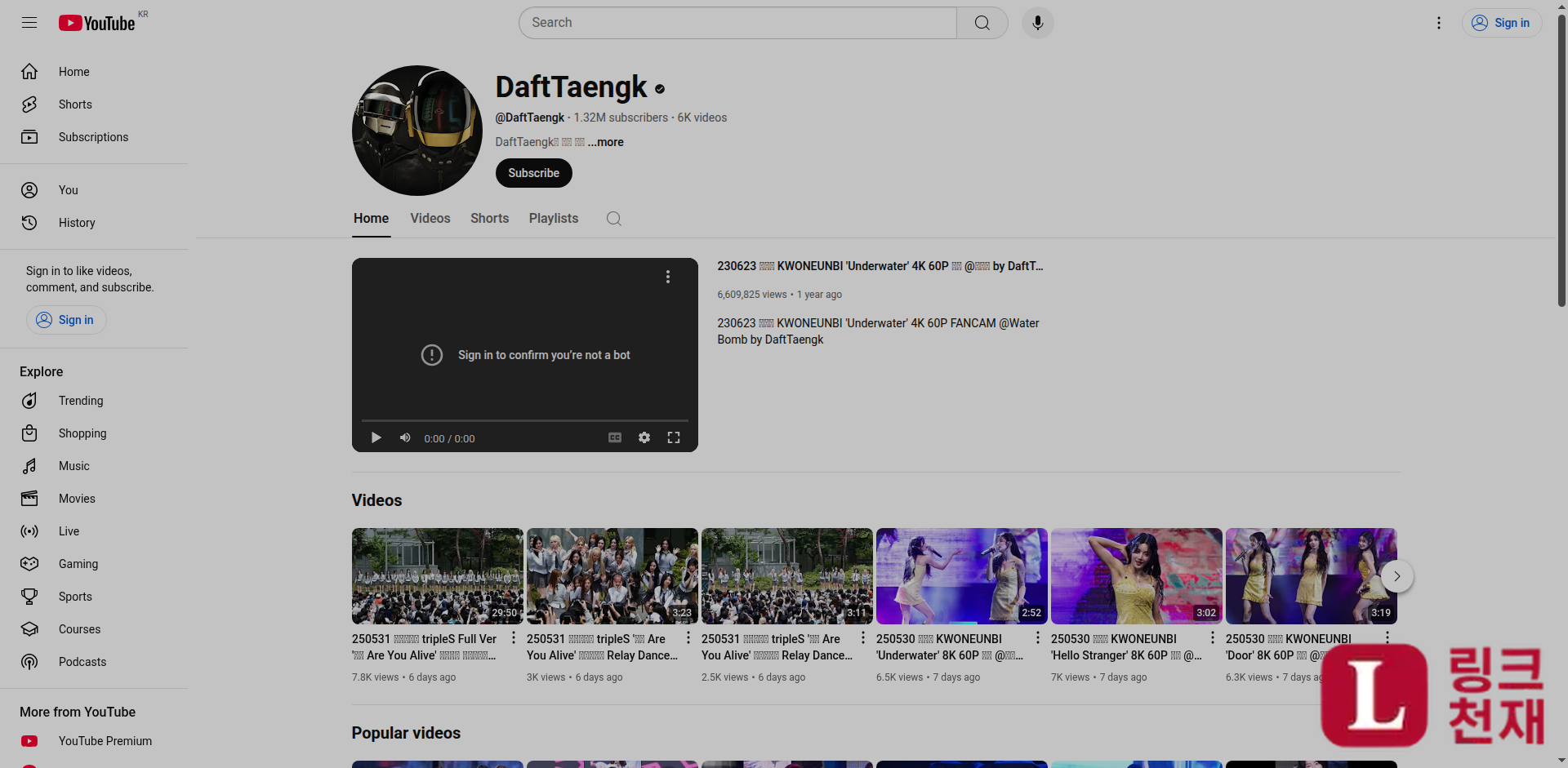Click the player progress bar
This screenshot has height=768, width=1568.
pyautogui.click(x=525, y=420)
